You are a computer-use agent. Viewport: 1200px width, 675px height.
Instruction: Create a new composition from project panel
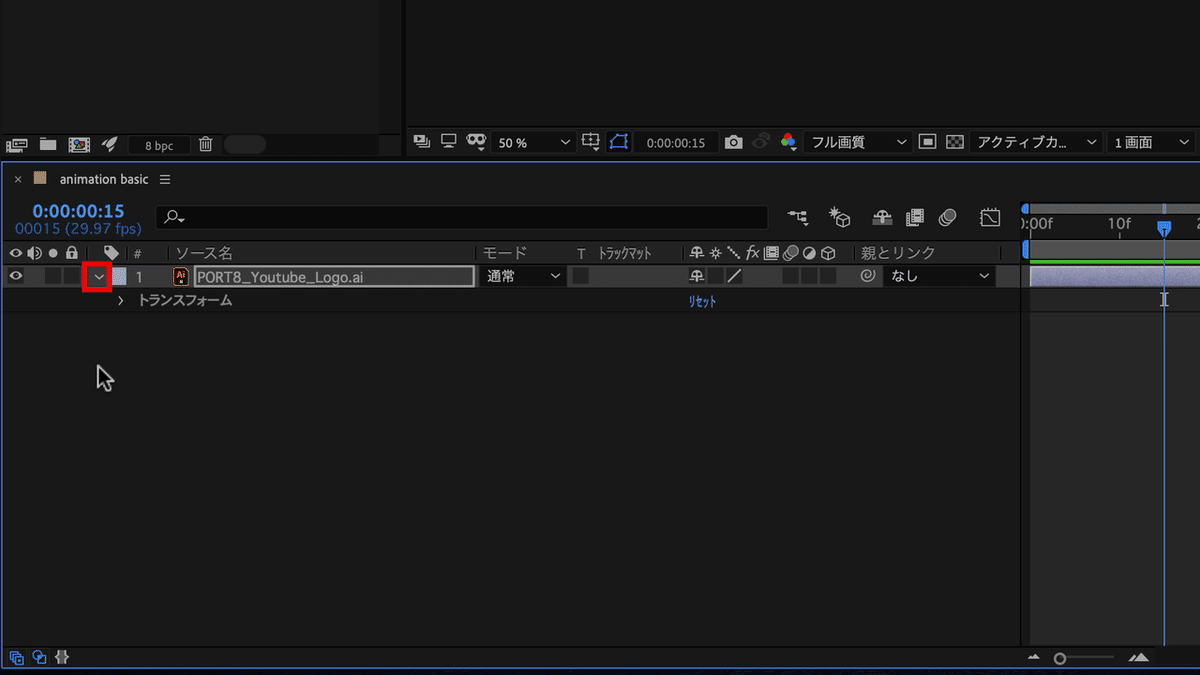tap(79, 145)
